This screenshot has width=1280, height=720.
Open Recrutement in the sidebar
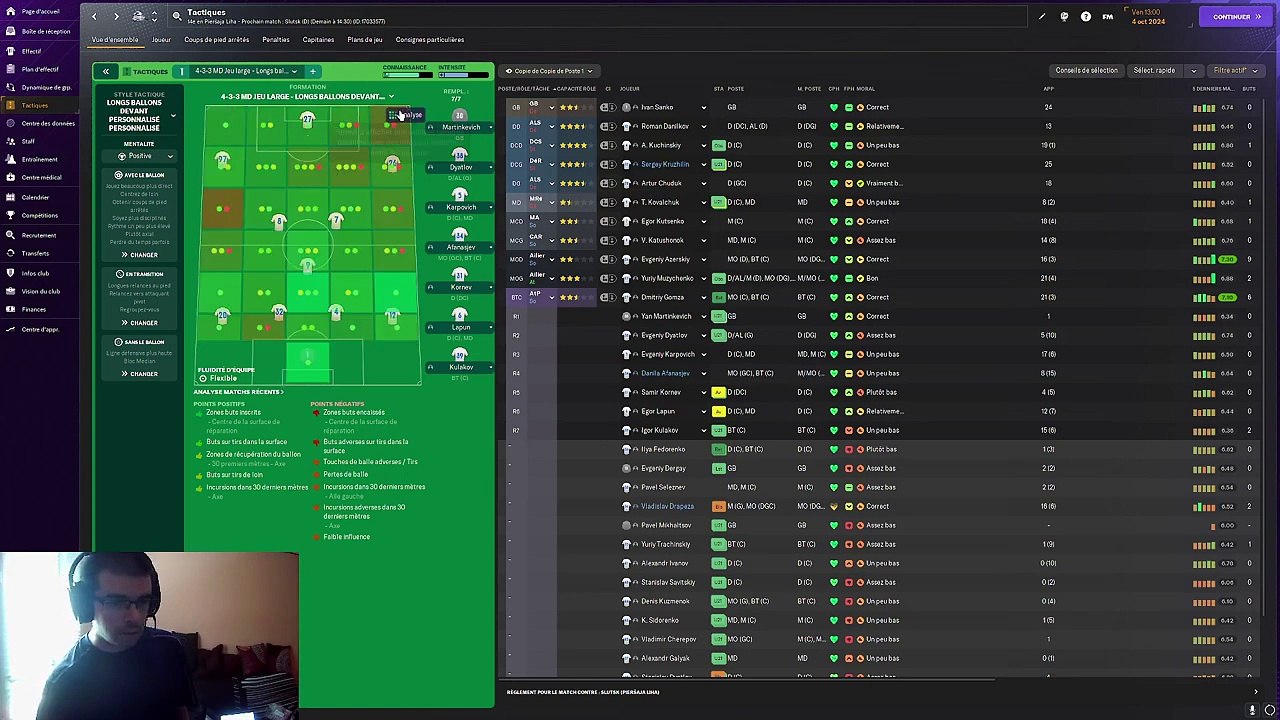(38, 235)
